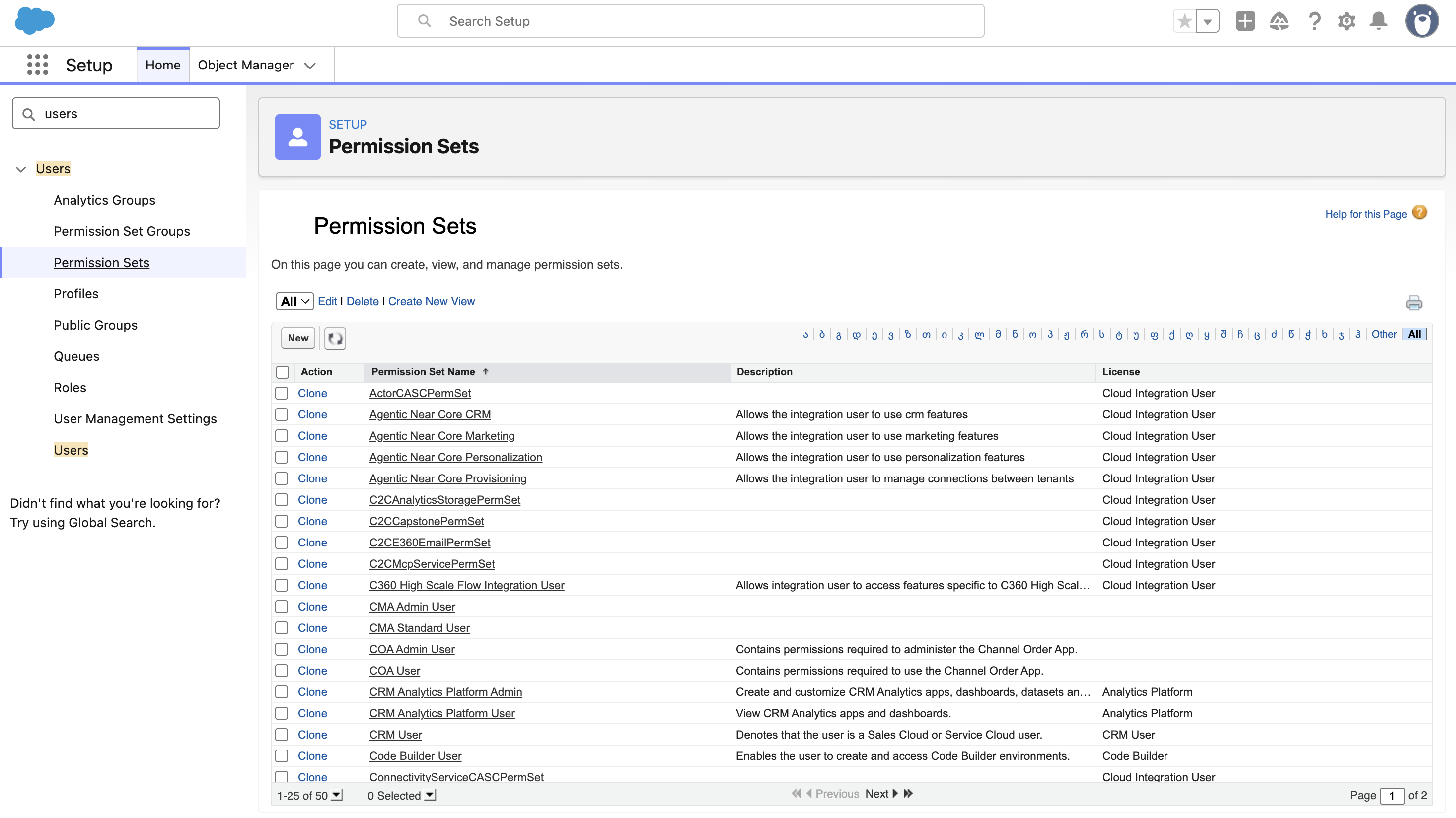Open User Management Settings in sidebar

pos(135,418)
